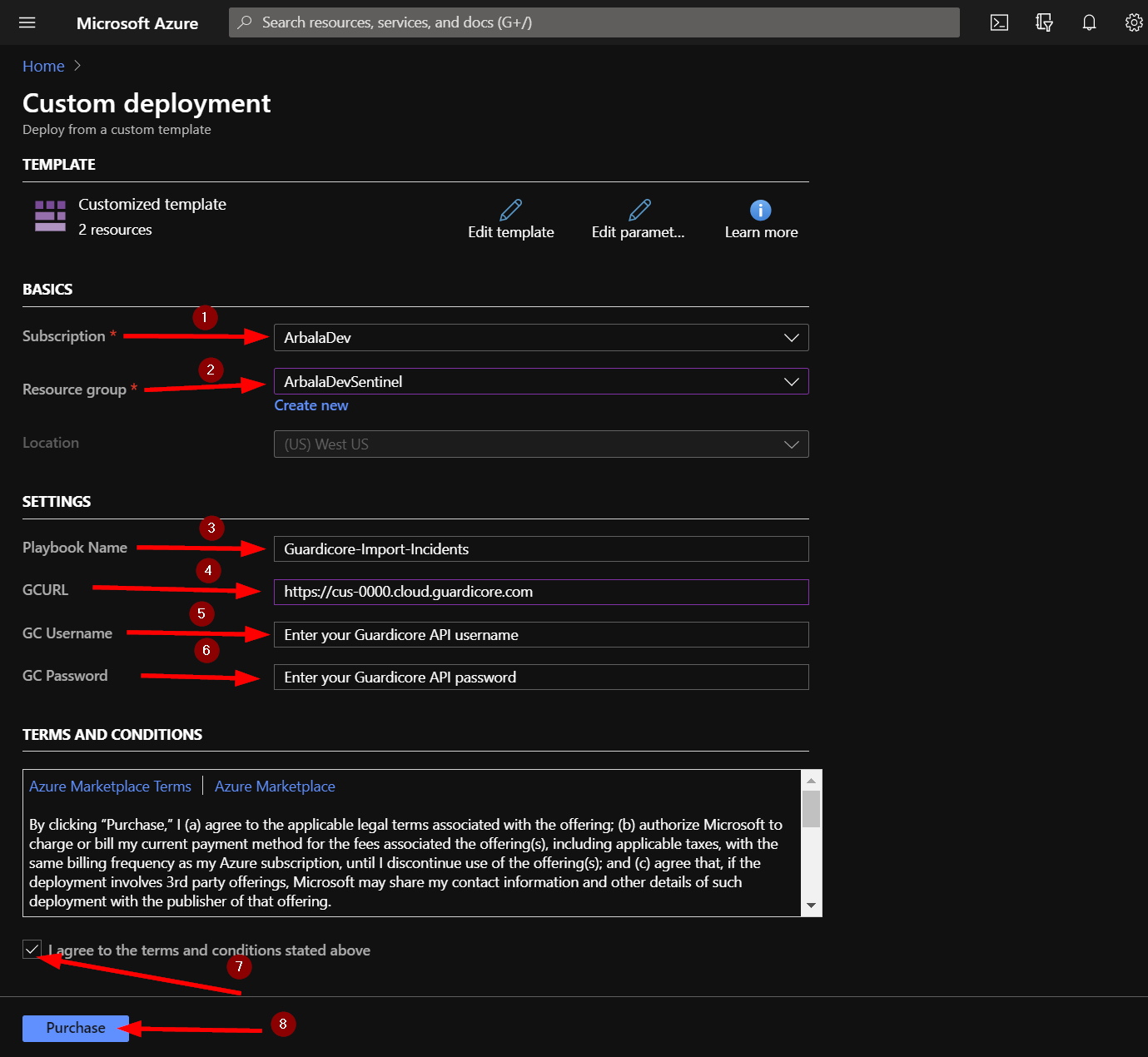Click the Edit template pencil icon
This screenshot has height=1057, width=1148.
click(511, 210)
